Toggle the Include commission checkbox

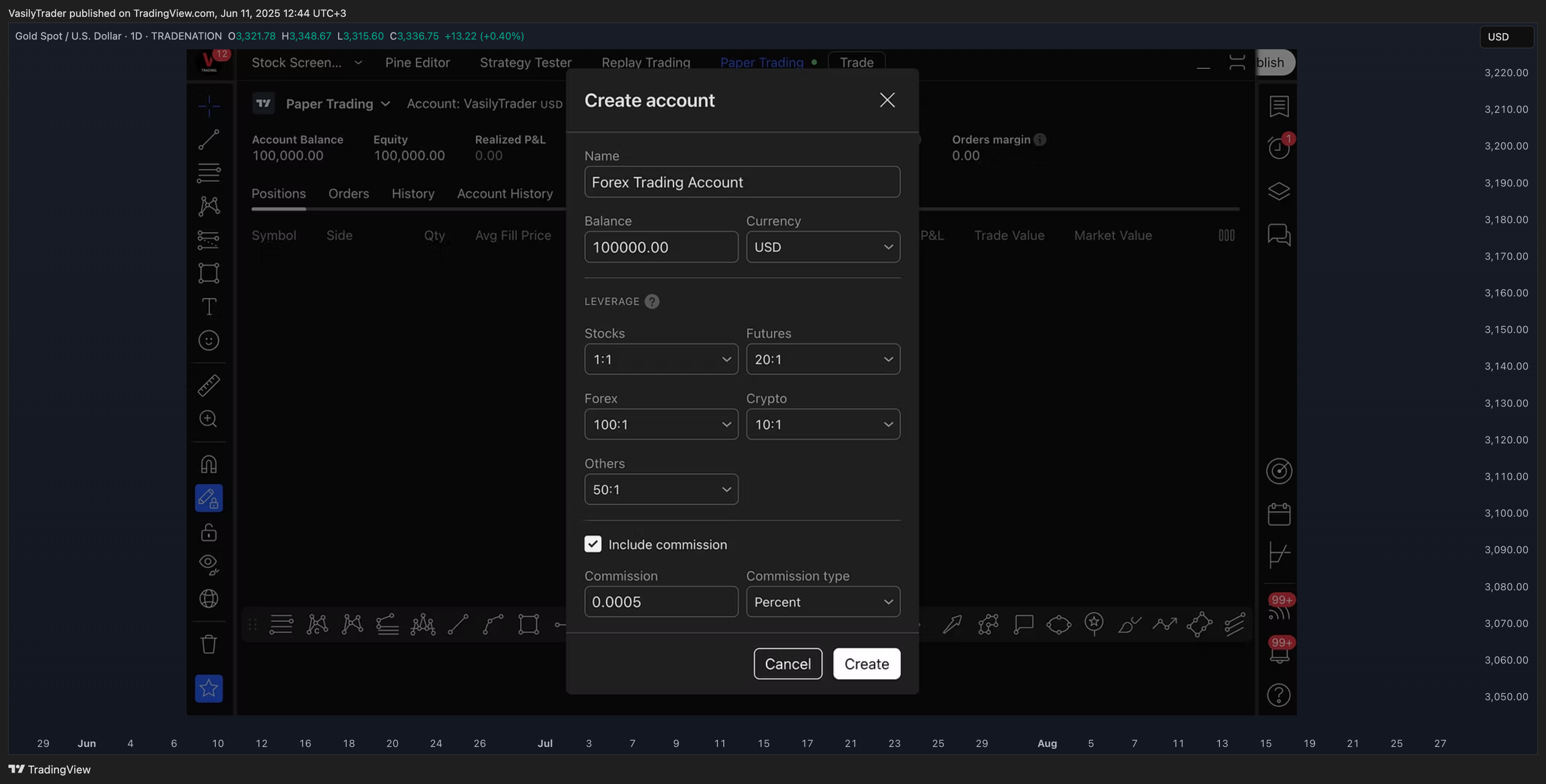tap(593, 544)
